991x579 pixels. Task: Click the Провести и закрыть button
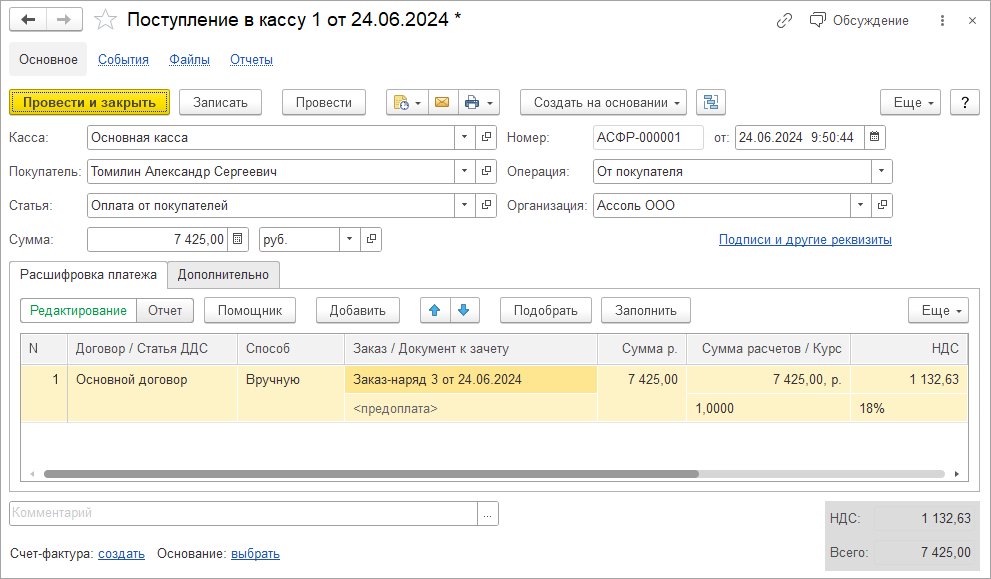click(89, 102)
